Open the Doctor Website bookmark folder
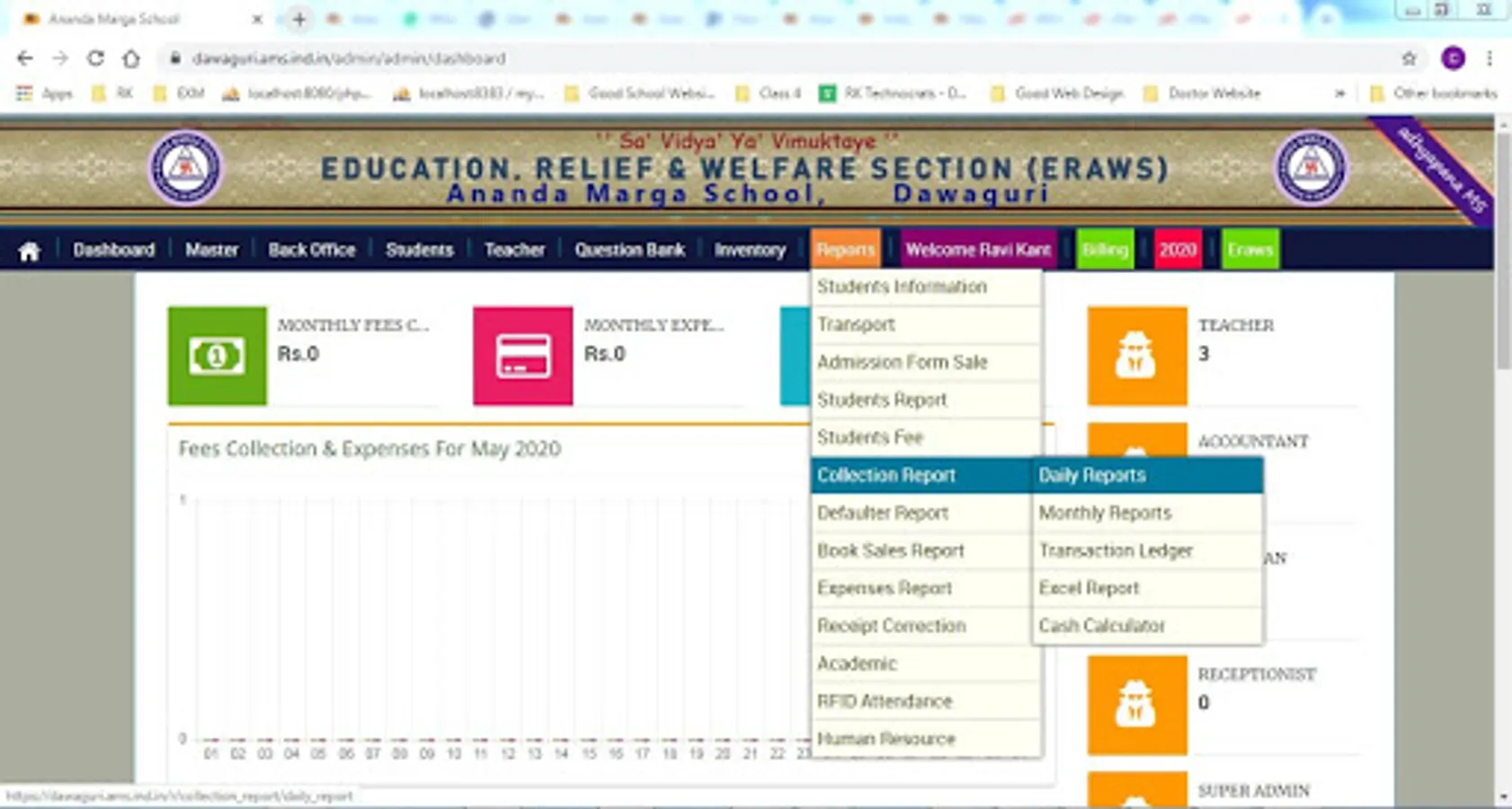 tap(1202, 93)
